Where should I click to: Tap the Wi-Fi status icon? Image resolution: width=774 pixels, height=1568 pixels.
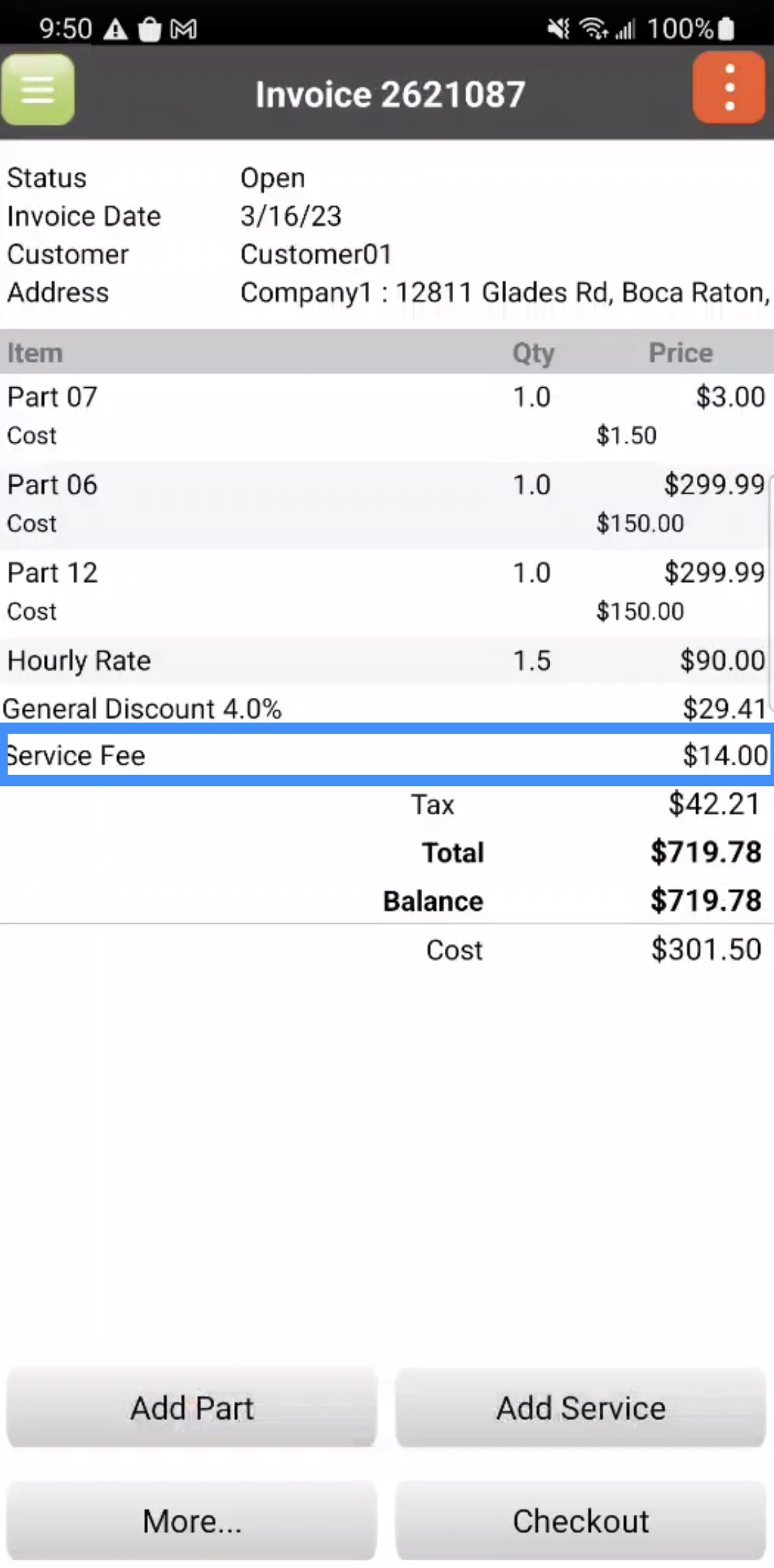click(x=593, y=29)
